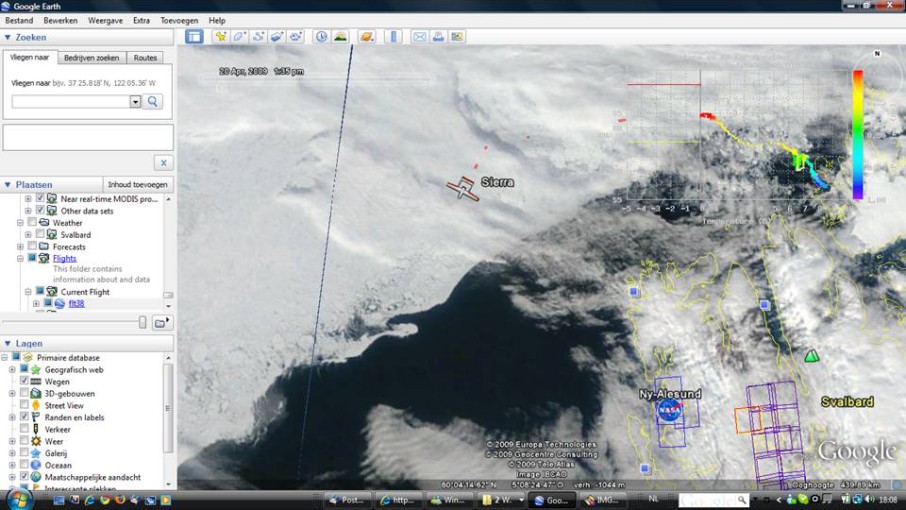Viewport: 906px width, 510px height.
Task: Click the north-up compass N control
Action: tap(877, 53)
